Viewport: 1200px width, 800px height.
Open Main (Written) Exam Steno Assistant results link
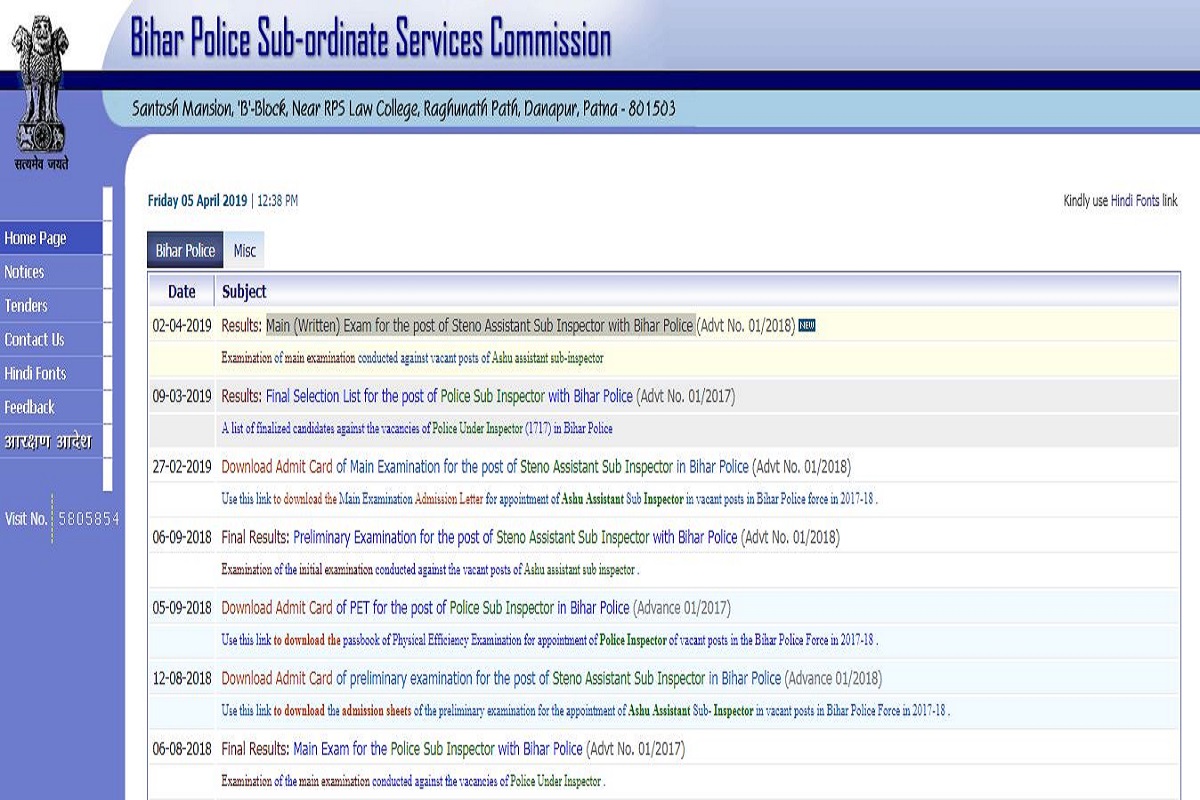click(479, 326)
